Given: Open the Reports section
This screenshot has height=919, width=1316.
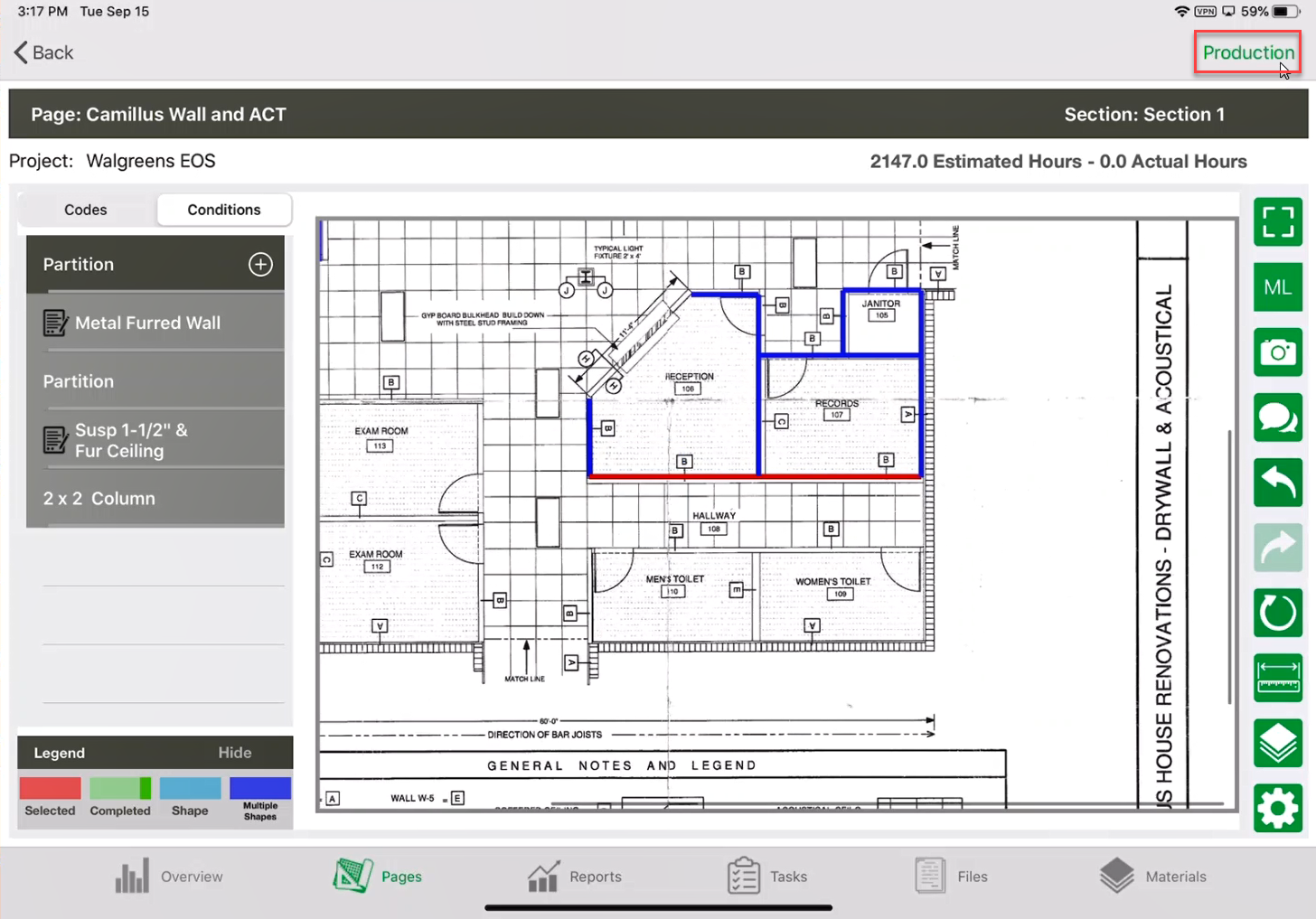Looking at the screenshot, I should click(575, 877).
